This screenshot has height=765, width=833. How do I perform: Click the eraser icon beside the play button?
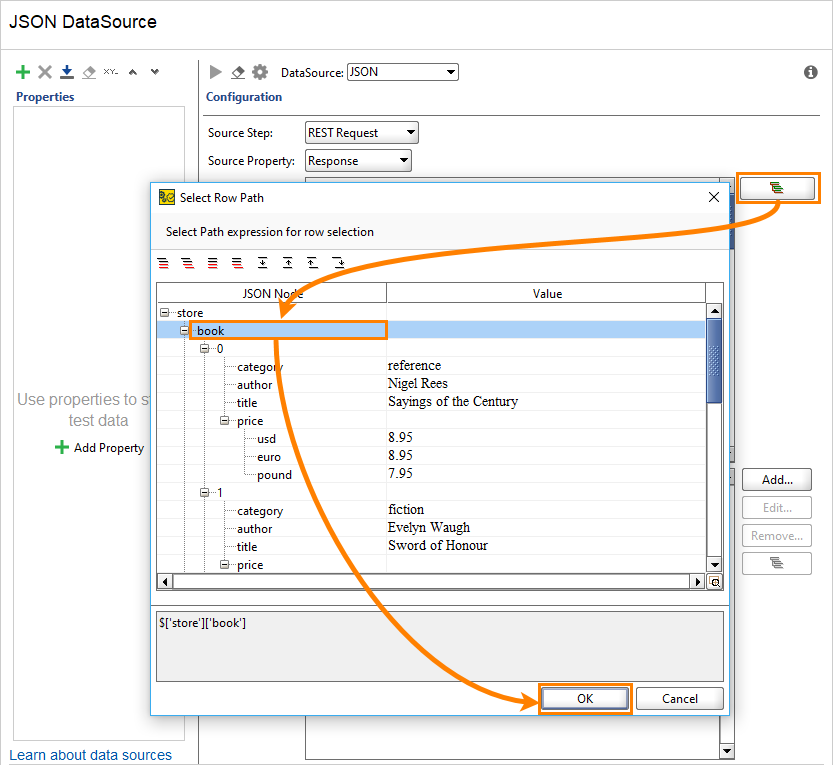pyautogui.click(x=238, y=72)
